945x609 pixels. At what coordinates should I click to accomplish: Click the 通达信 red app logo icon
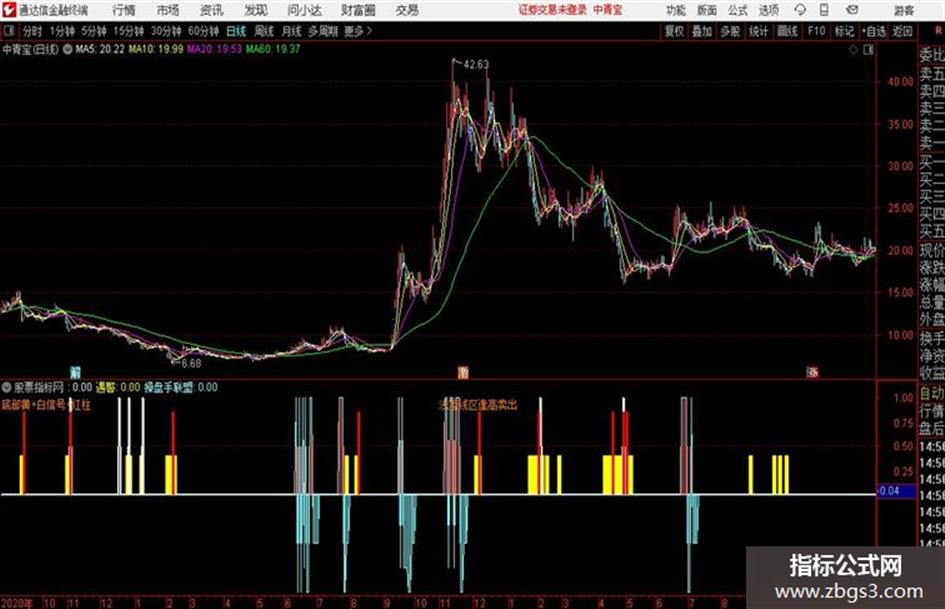pos(9,10)
